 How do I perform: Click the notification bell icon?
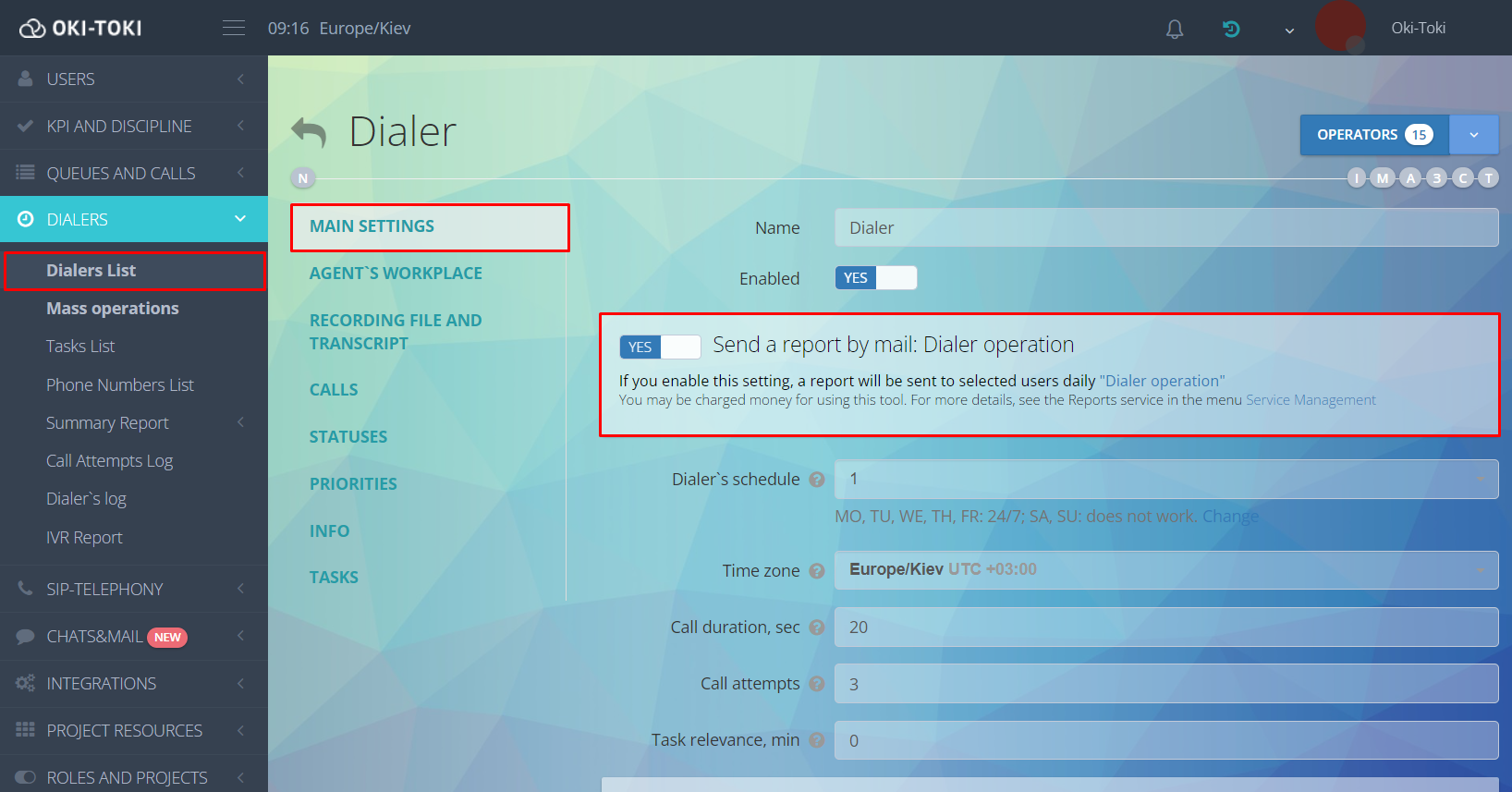click(x=1174, y=29)
